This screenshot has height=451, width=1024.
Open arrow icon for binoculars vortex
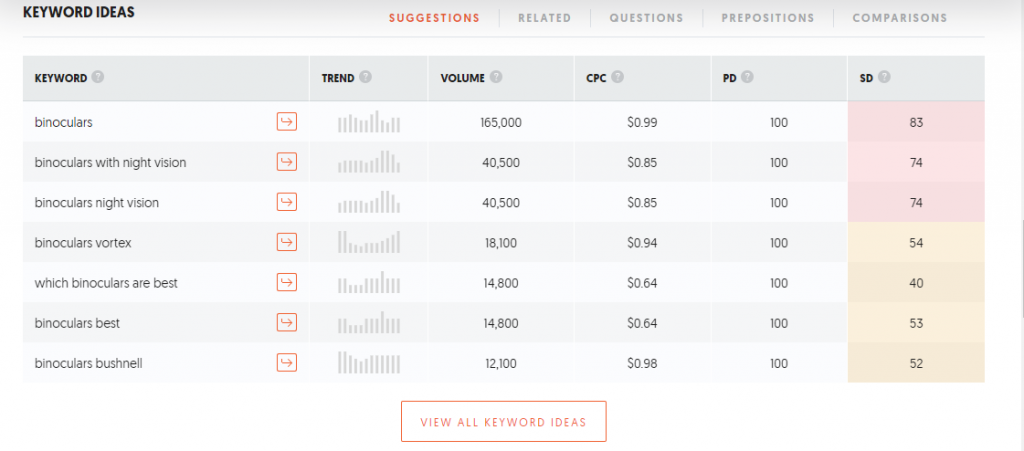point(287,242)
